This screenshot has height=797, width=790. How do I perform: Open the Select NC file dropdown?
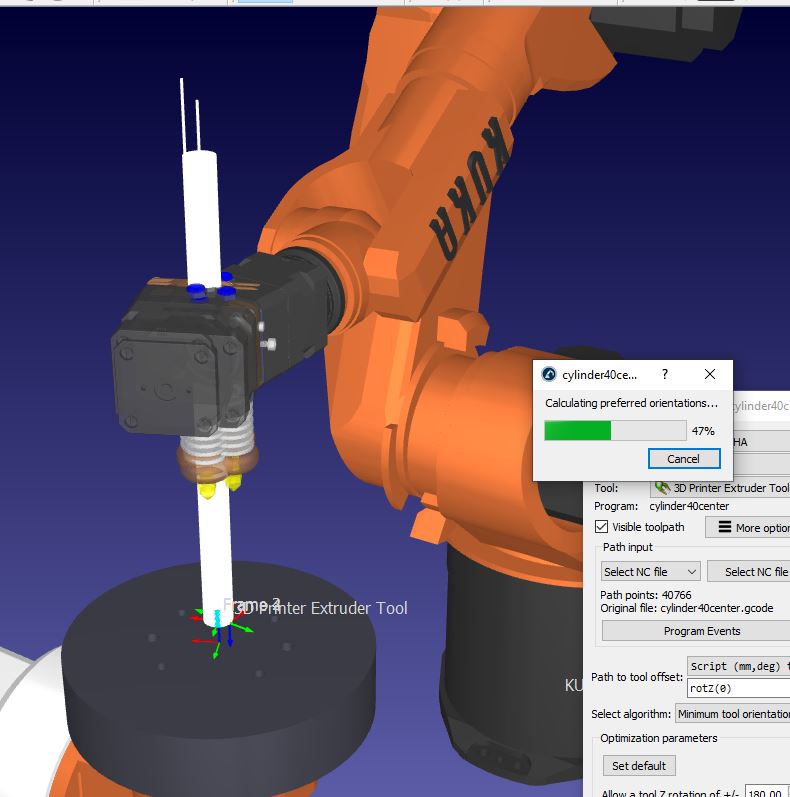click(650, 572)
